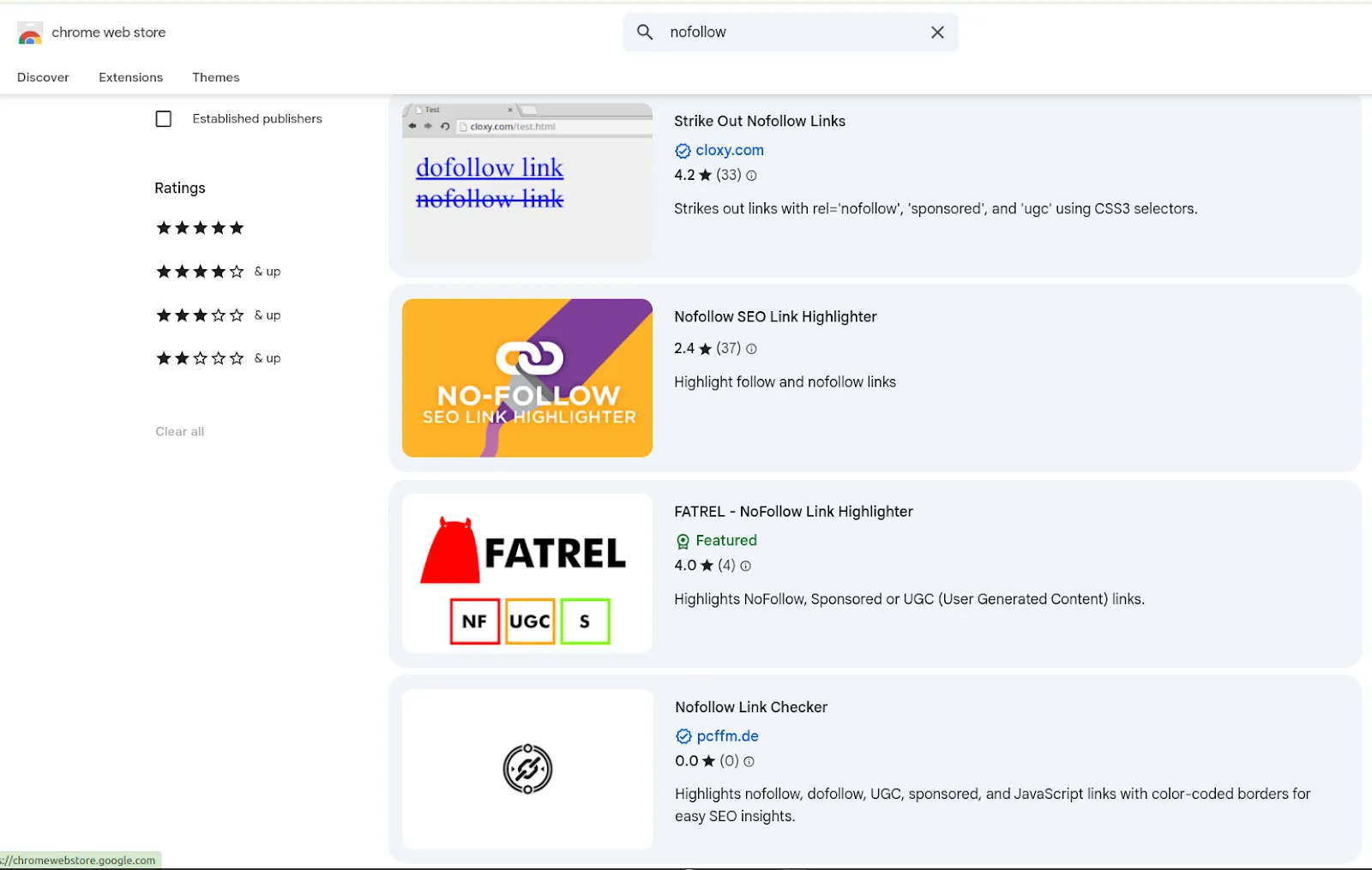The width and height of the screenshot is (1372, 870).
Task: Click the info icon beside Nofollow SEO Link Highlighter rating
Action: pos(751,348)
